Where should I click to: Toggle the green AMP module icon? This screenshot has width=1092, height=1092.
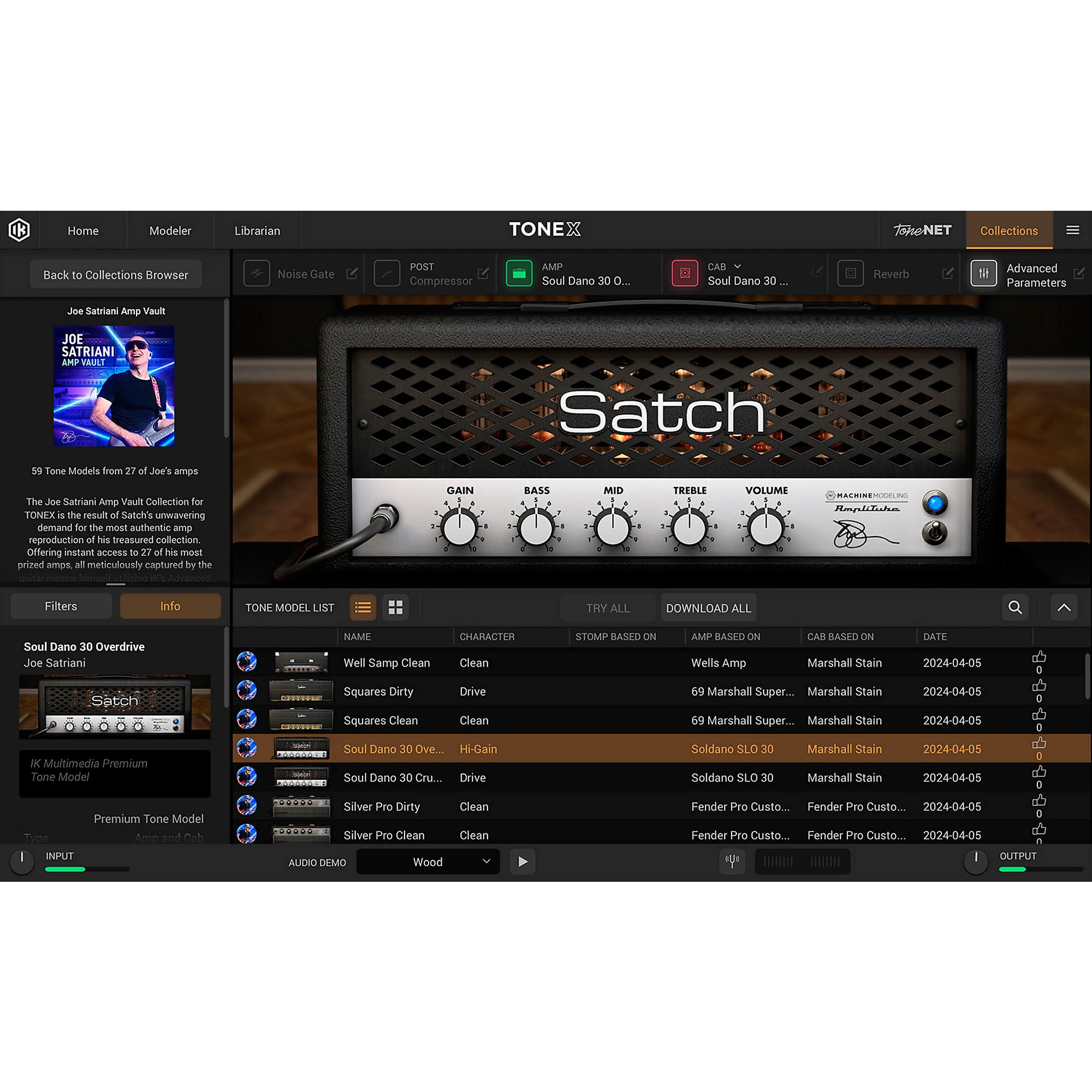(x=519, y=274)
